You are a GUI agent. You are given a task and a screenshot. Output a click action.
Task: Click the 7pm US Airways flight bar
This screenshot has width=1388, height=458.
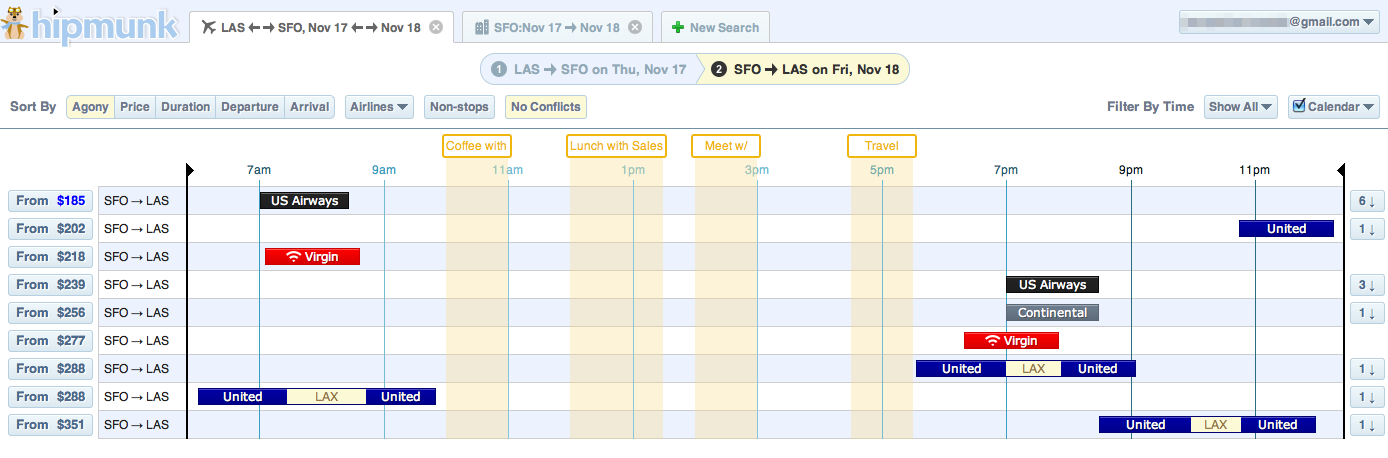coord(1053,285)
